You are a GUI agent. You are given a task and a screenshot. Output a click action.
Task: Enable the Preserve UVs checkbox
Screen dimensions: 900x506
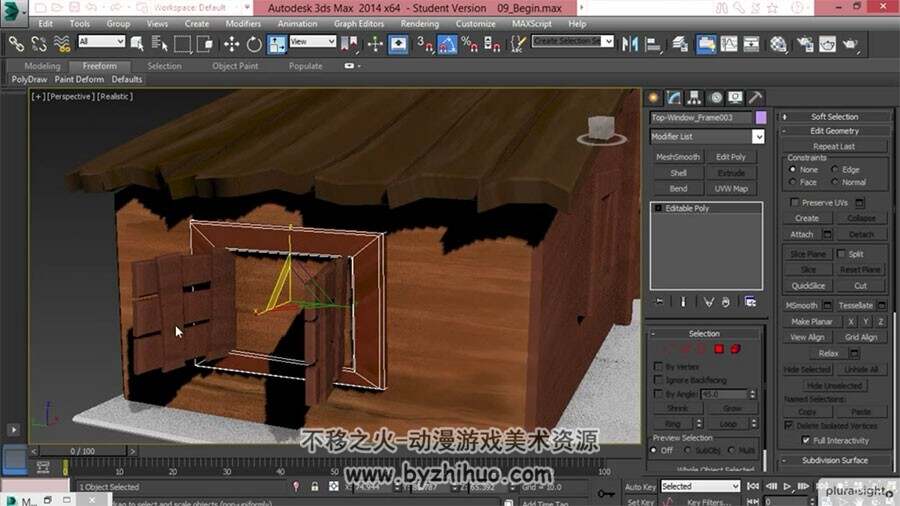pos(794,203)
